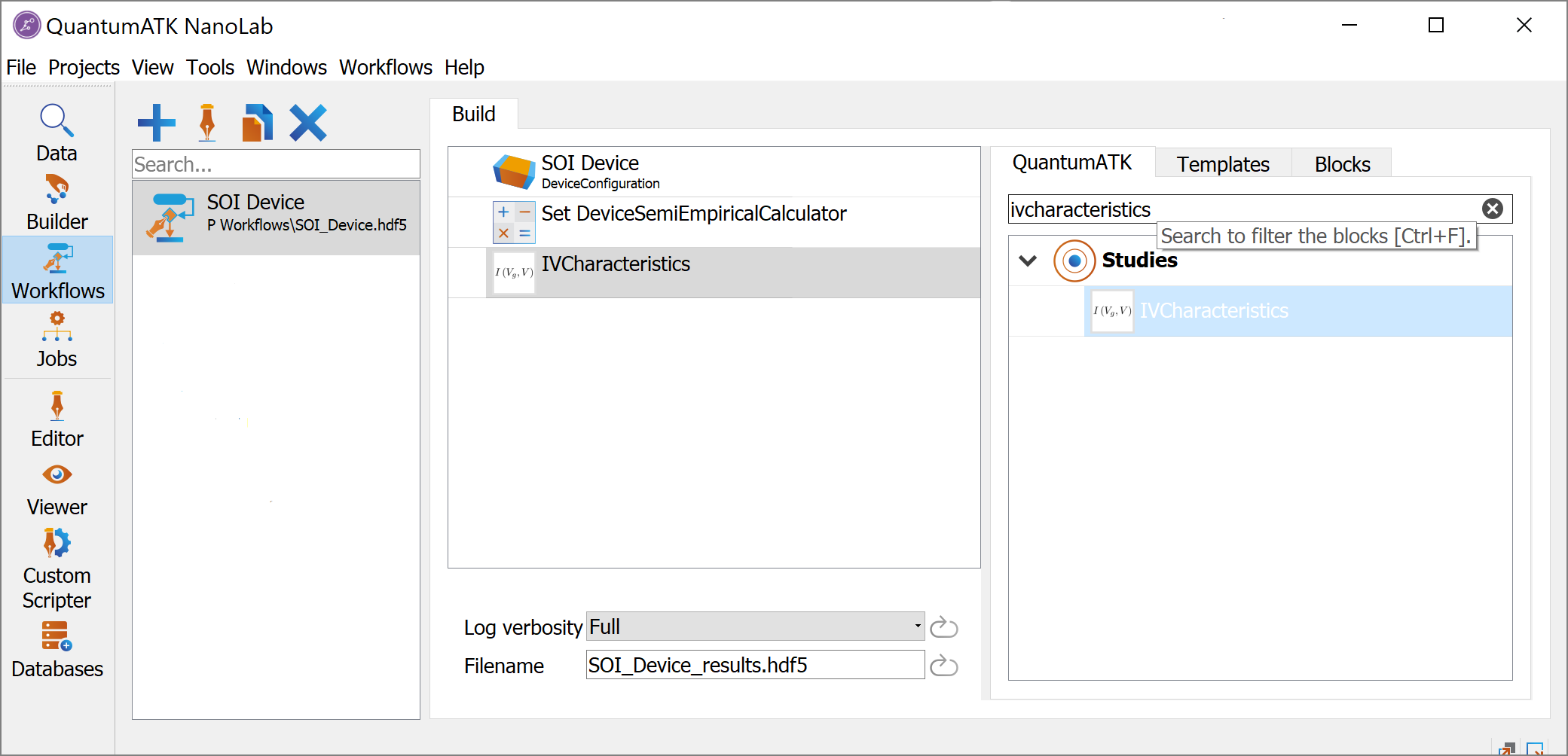Open the Databases tool
1568x756 pixels.
click(x=57, y=650)
